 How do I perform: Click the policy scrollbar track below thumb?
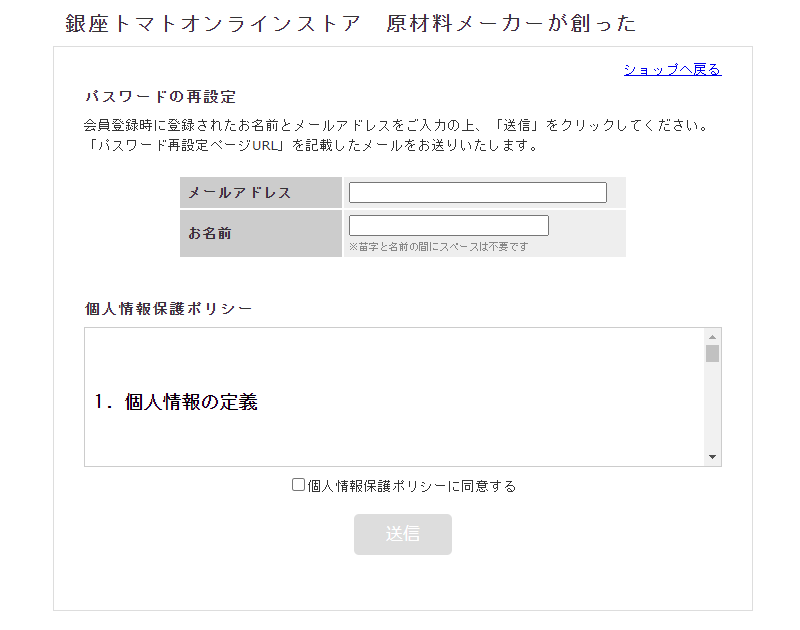tap(712, 410)
